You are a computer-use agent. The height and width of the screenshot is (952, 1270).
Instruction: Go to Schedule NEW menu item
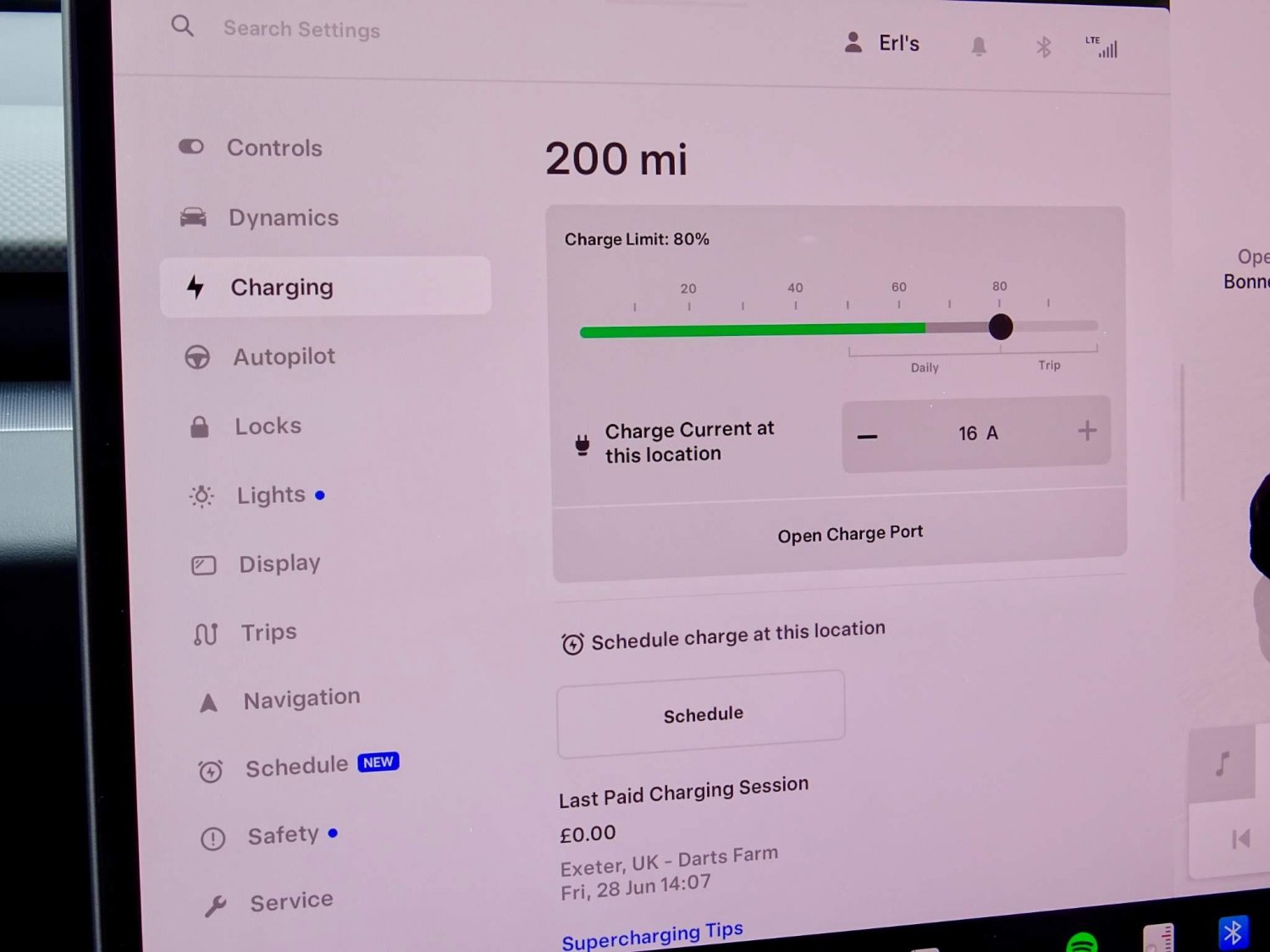tap(297, 767)
